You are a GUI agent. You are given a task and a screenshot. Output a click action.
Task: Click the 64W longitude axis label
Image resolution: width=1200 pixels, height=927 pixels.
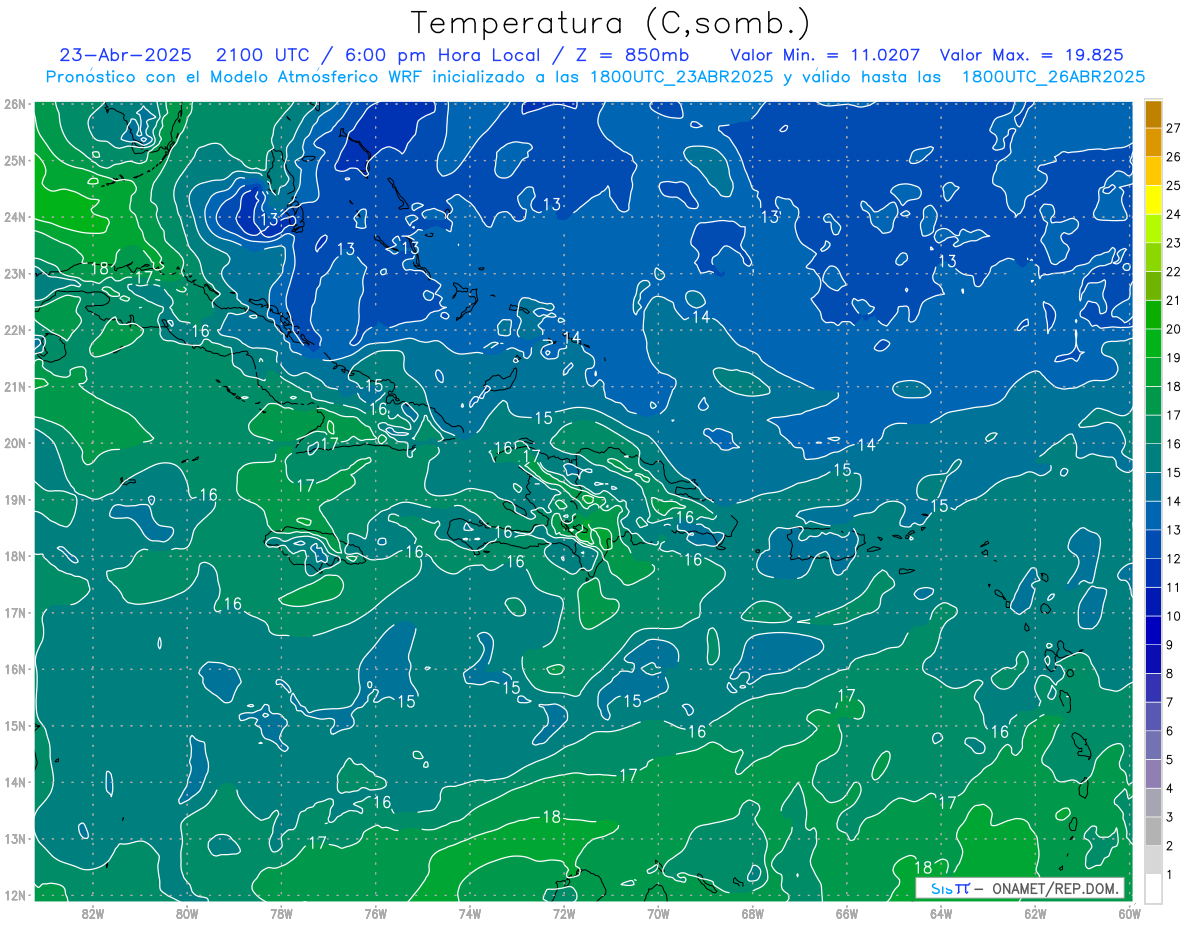click(941, 914)
